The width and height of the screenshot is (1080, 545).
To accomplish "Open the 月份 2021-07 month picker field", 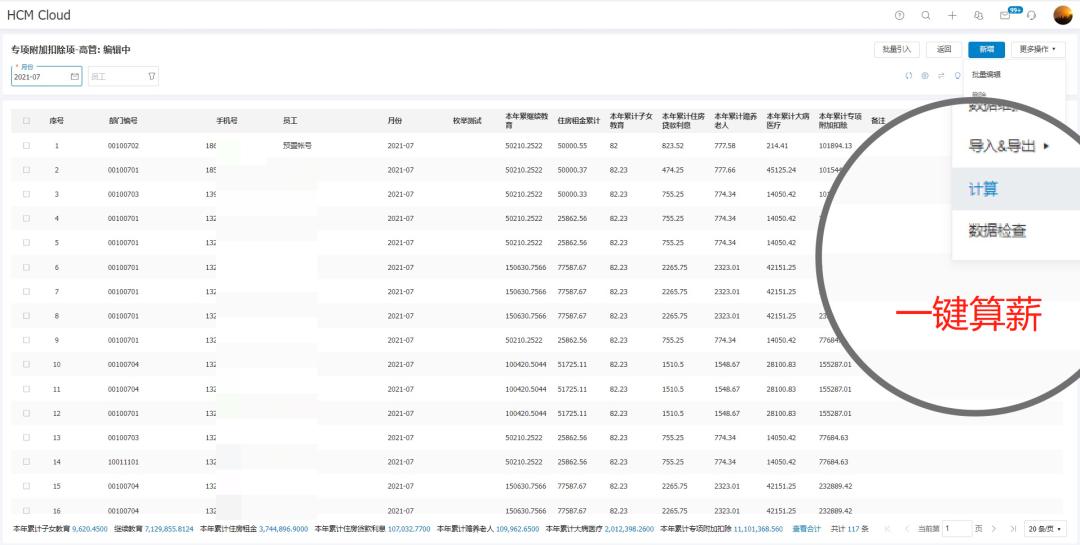I will (46, 76).
